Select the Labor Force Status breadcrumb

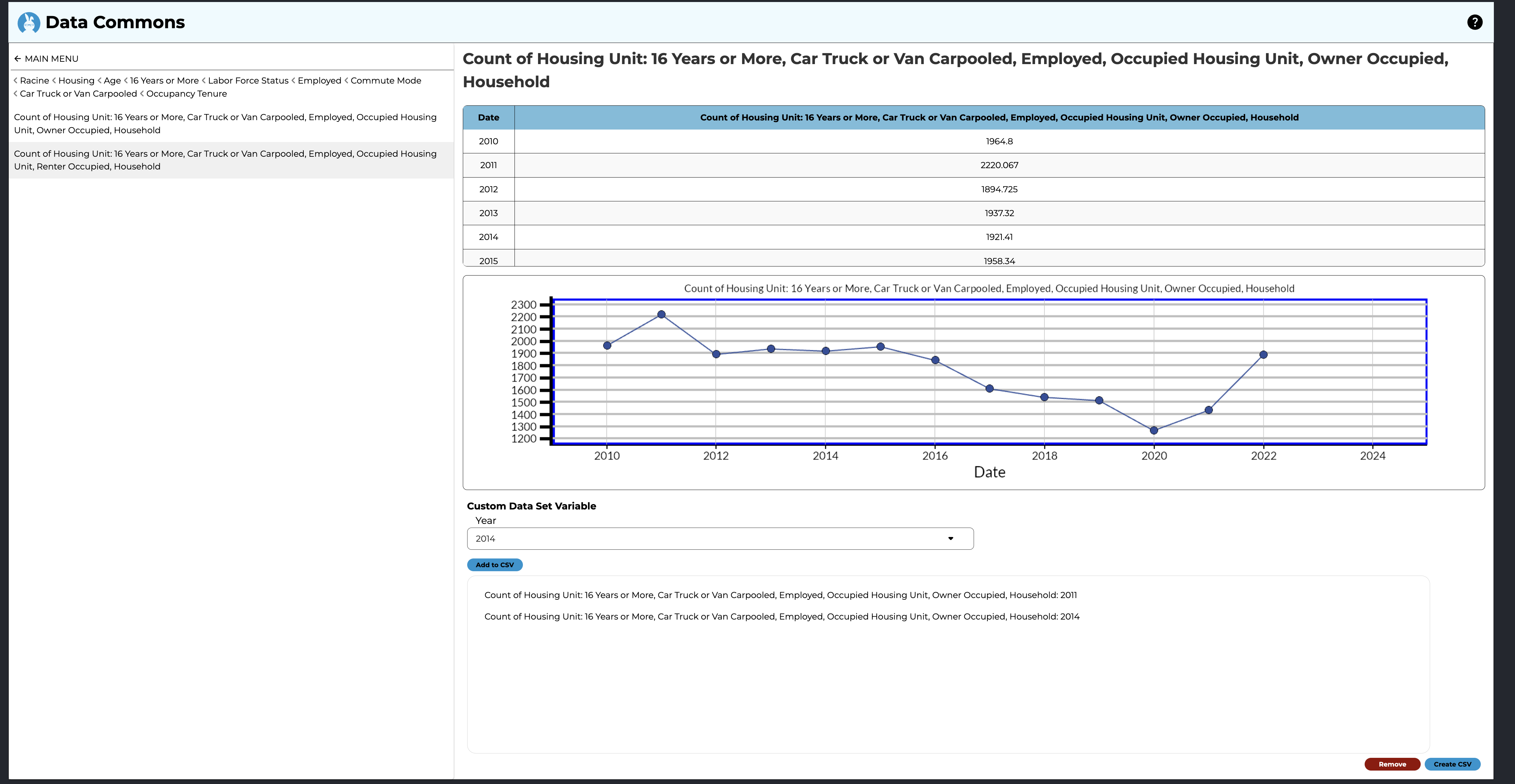pos(248,81)
